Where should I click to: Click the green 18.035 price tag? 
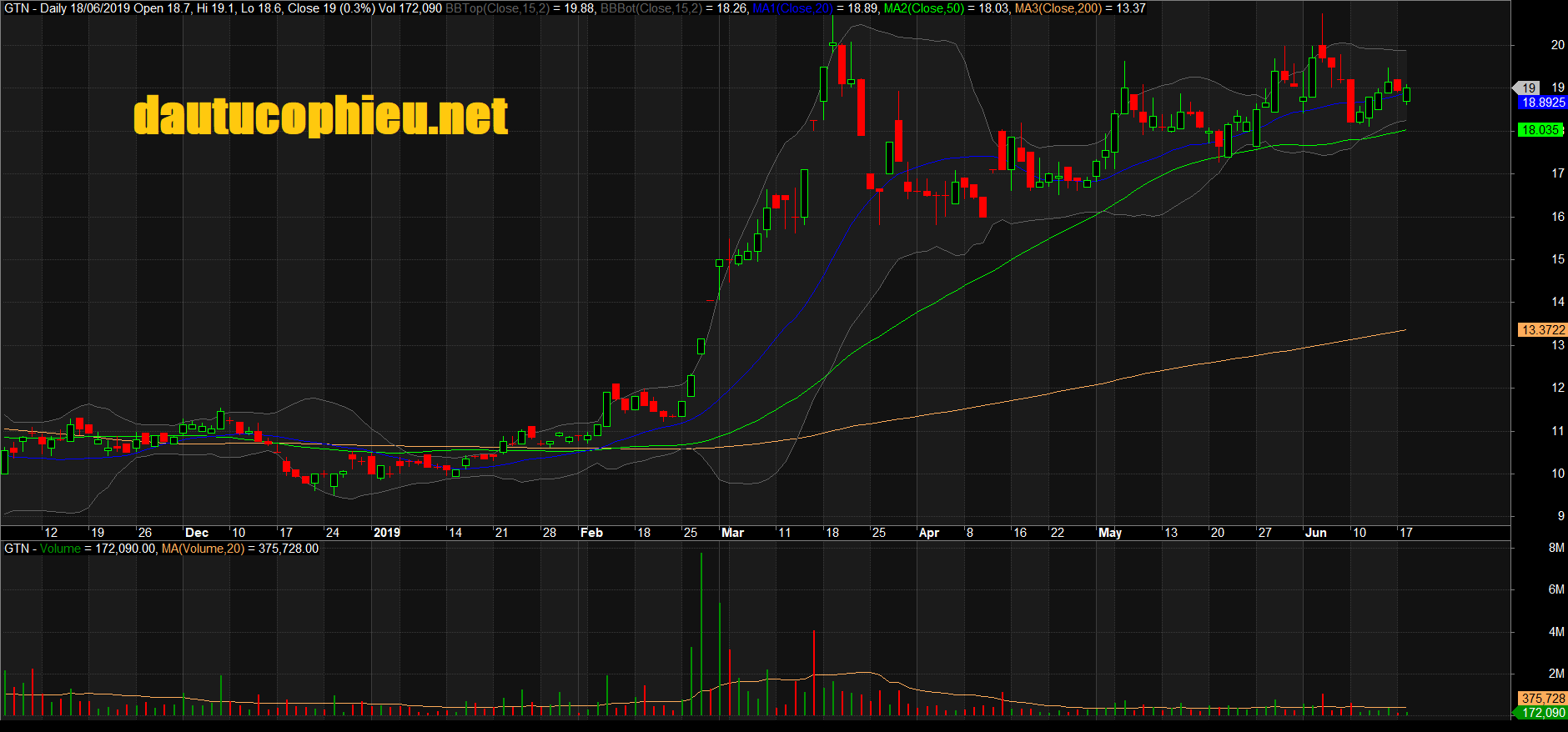coord(1540,130)
